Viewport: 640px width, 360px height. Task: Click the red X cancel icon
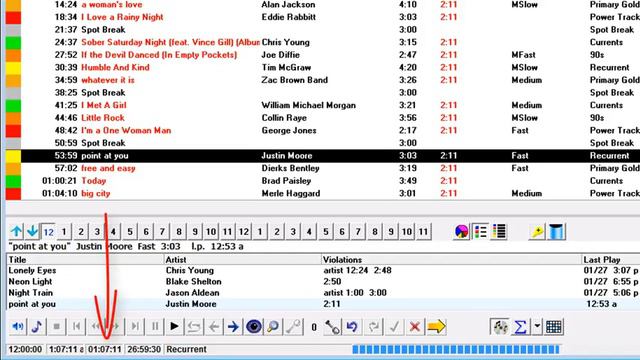click(x=415, y=327)
